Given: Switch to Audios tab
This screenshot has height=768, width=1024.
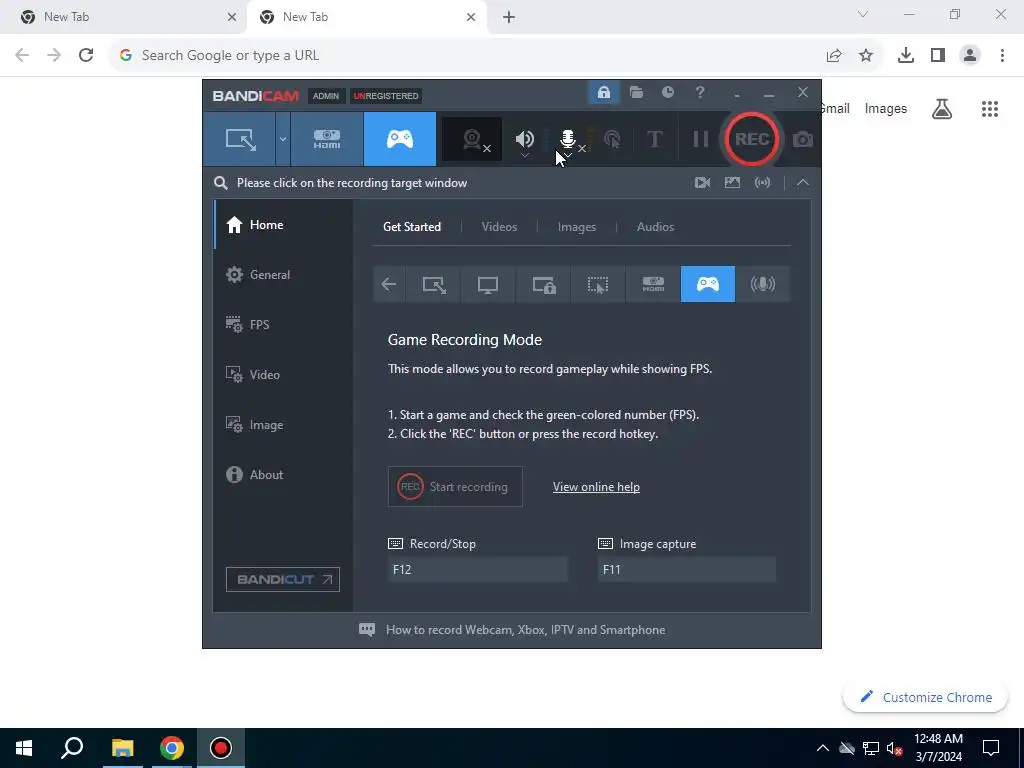Looking at the screenshot, I should coord(655,227).
